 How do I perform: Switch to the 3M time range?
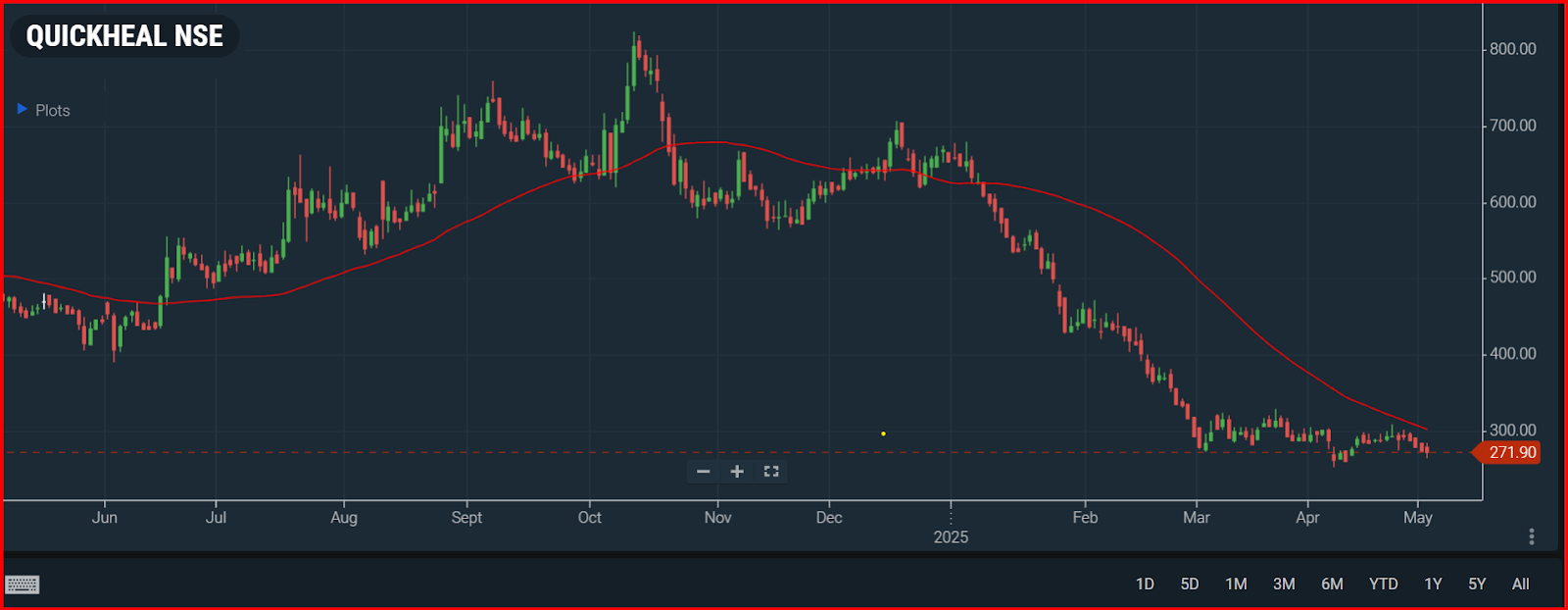[x=1284, y=585]
